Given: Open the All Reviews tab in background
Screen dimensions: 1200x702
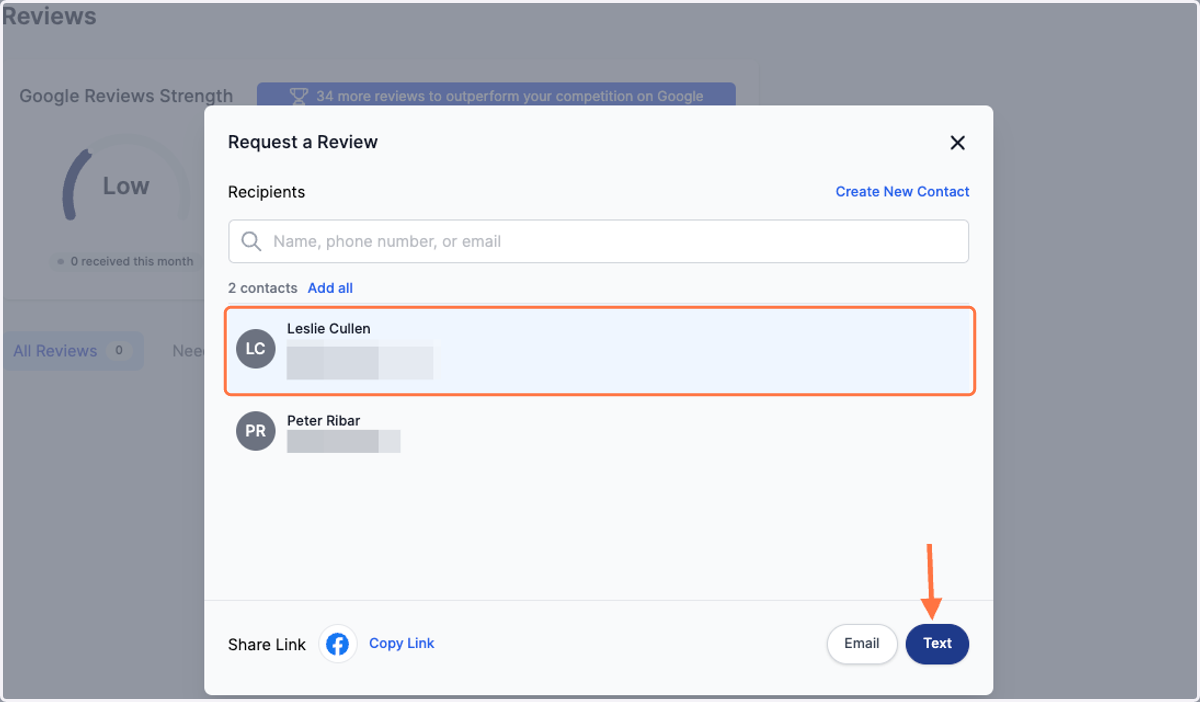Looking at the screenshot, I should pyautogui.click(x=73, y=351).
